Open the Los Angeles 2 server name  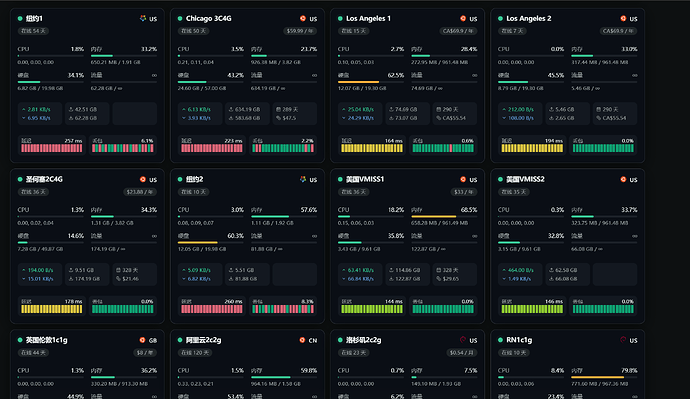tap(529, 18)
